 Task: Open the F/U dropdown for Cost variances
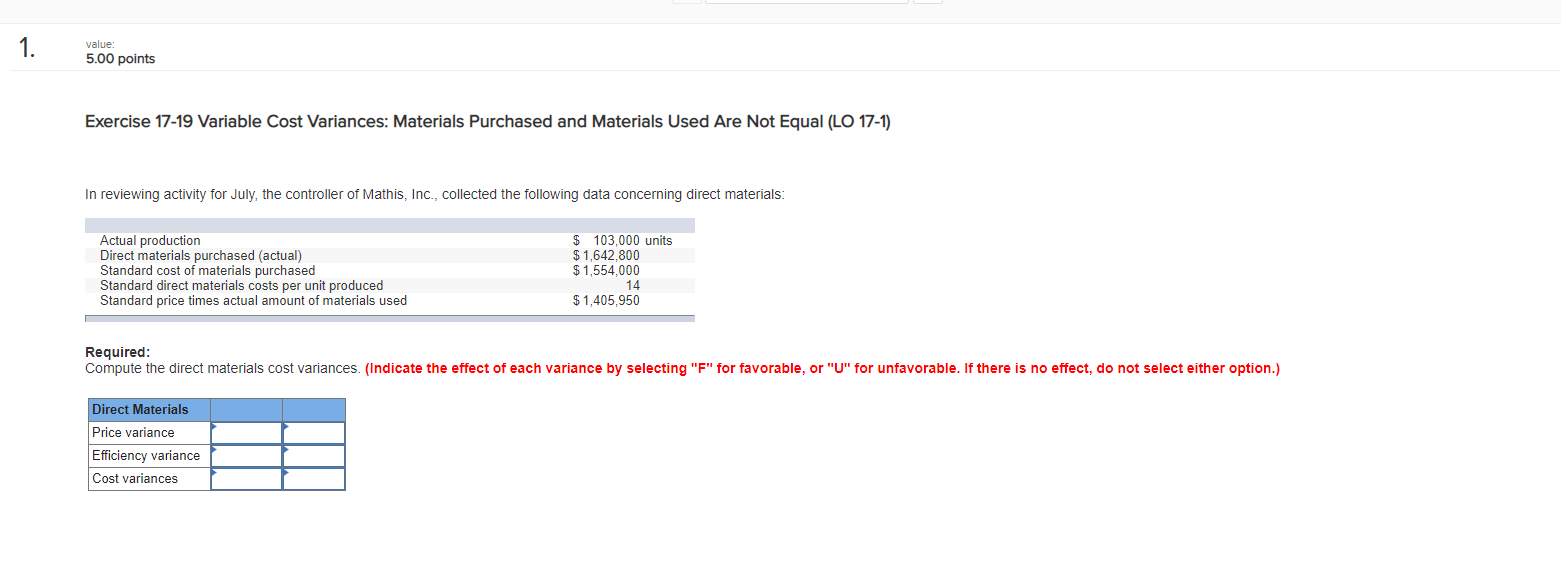[x=314, y=478]
